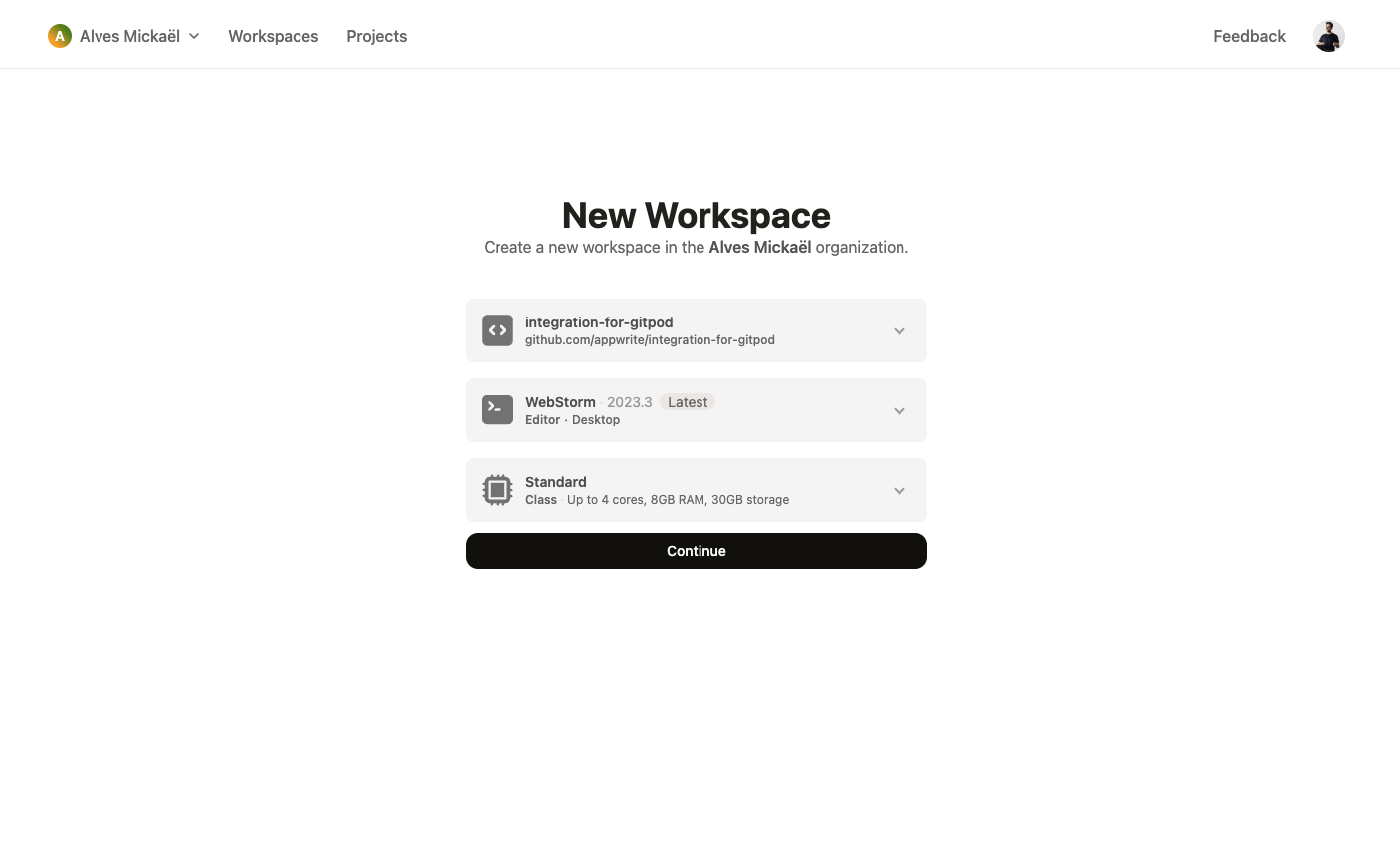This screenshot has width=1400, height=849.
Task: Click the Continue button
Action: click(x=697, y=551)
